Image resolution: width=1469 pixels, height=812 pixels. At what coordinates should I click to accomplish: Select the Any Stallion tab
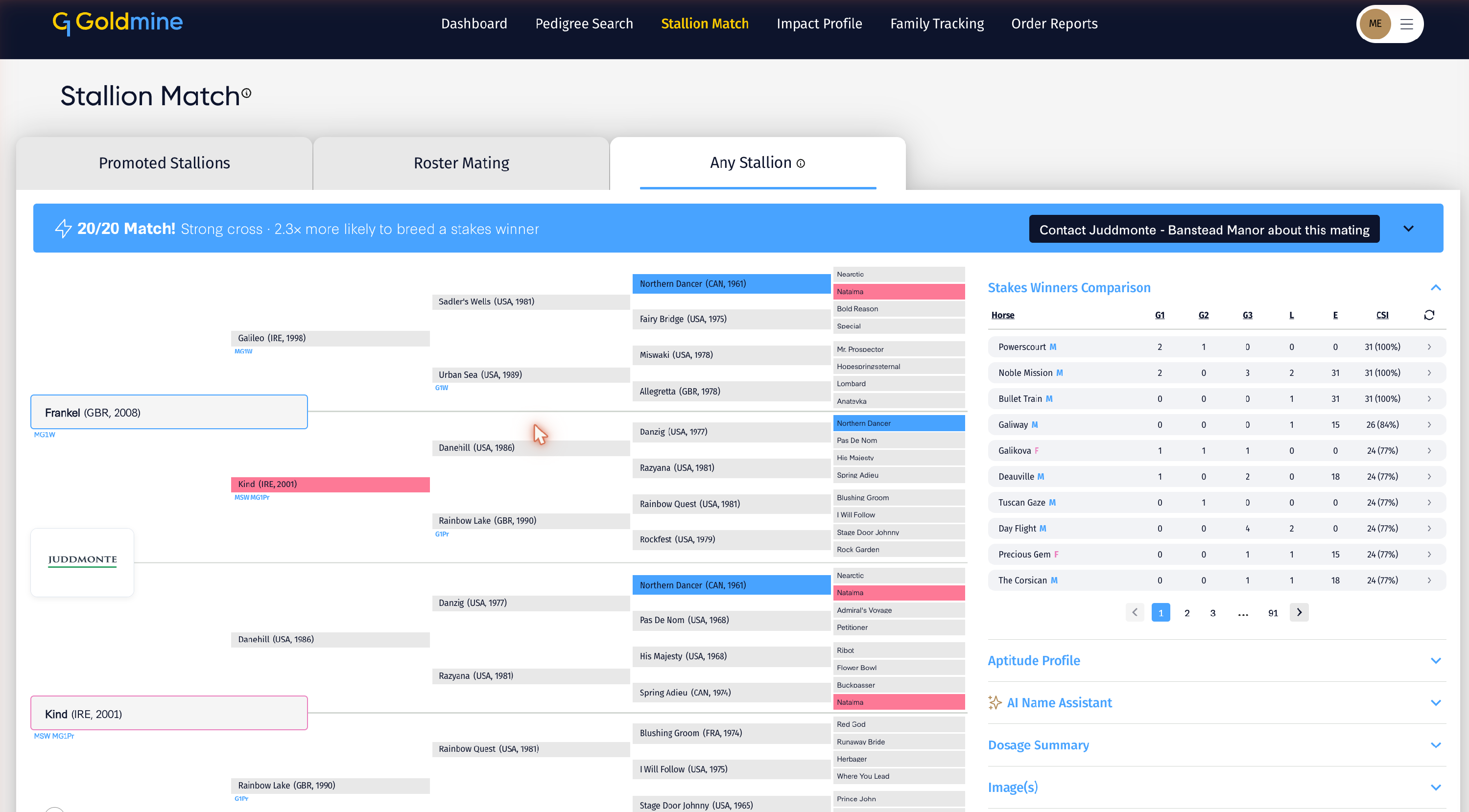click(758, 163)
